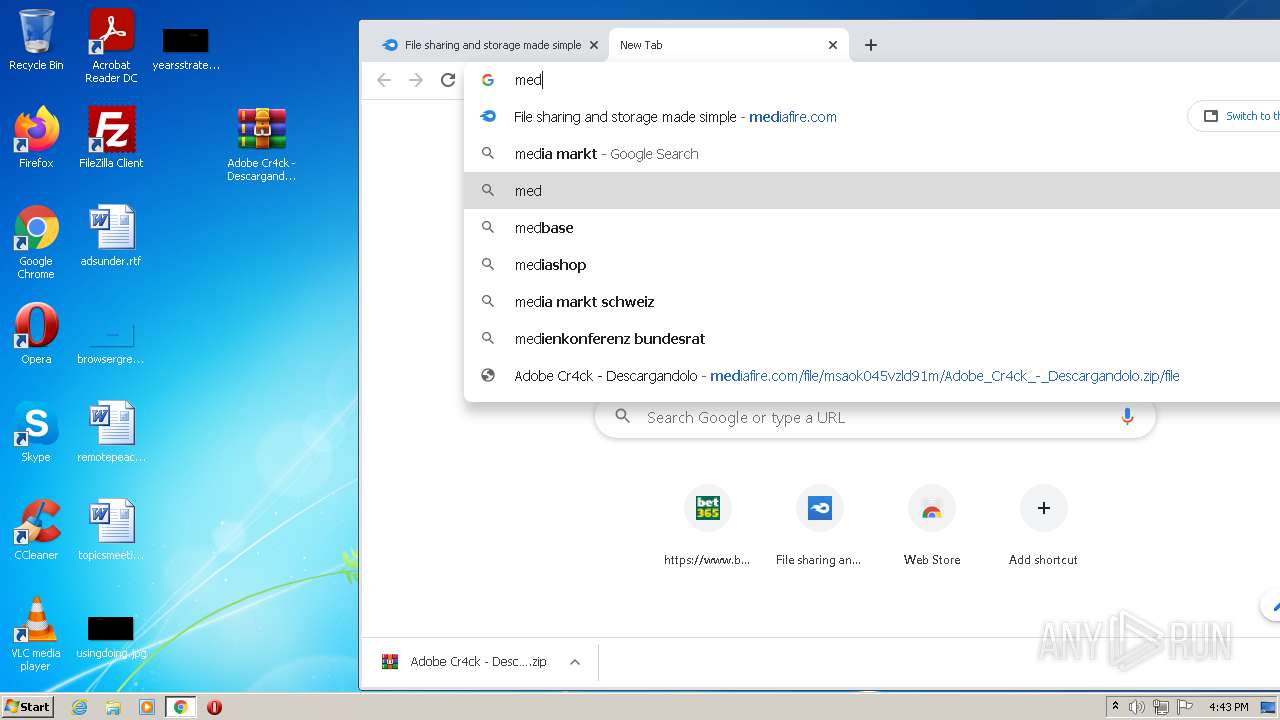Launch Opera desktop shortcut

(36, 334)
